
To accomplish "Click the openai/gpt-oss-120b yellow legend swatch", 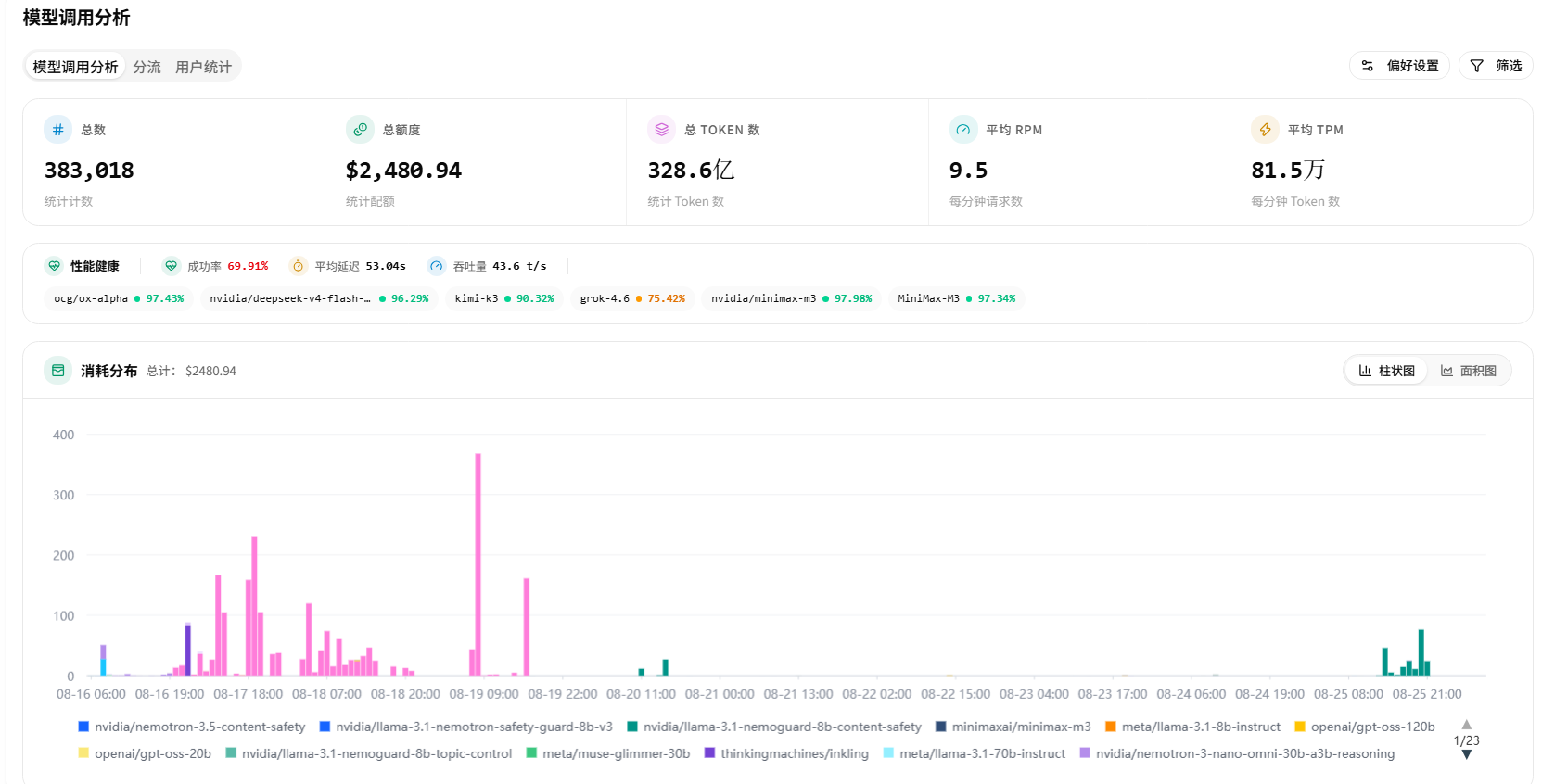I will (x=1300, y=727).
